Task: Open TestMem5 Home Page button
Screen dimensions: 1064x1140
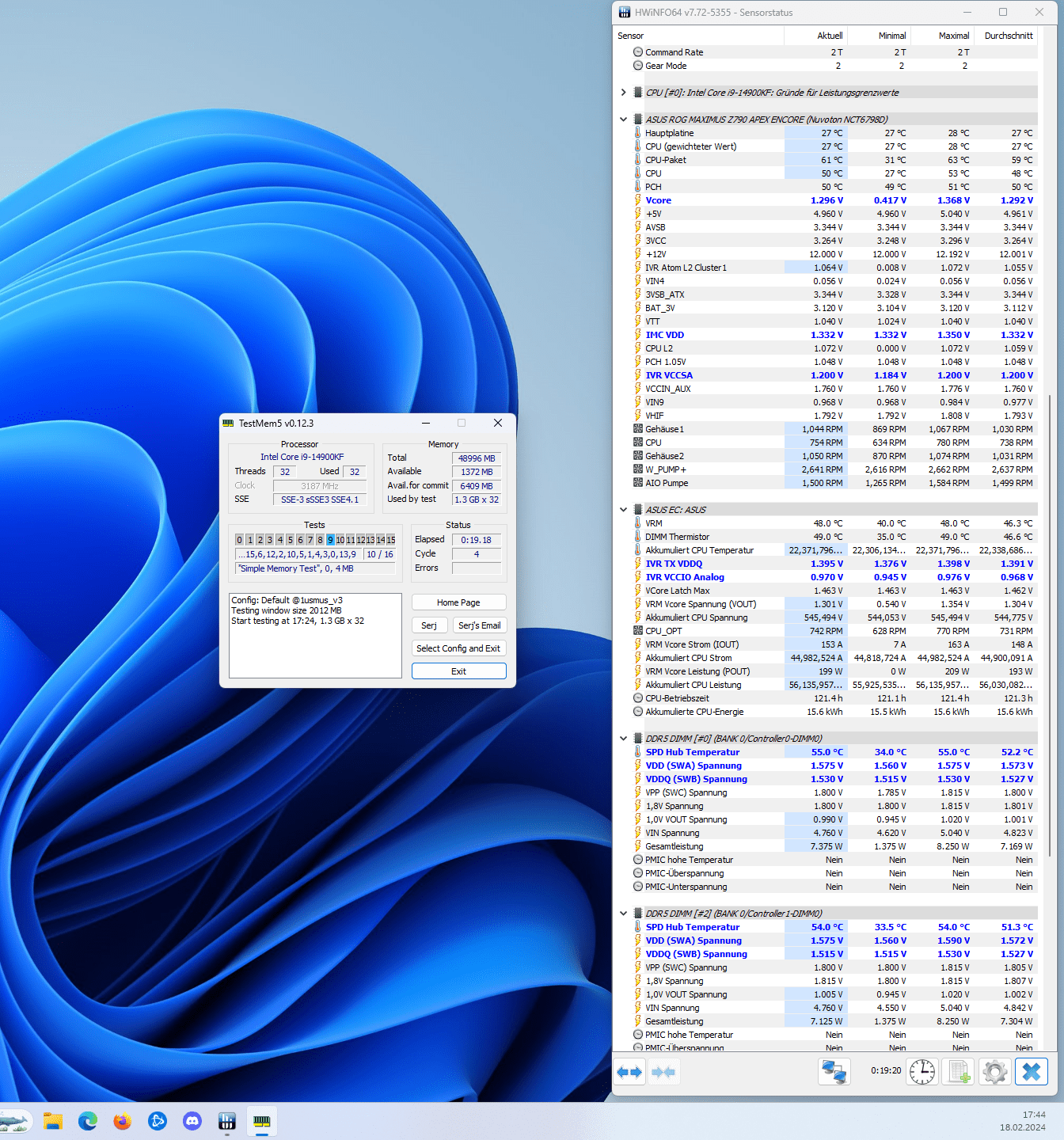Action: (x=458, y=602)
